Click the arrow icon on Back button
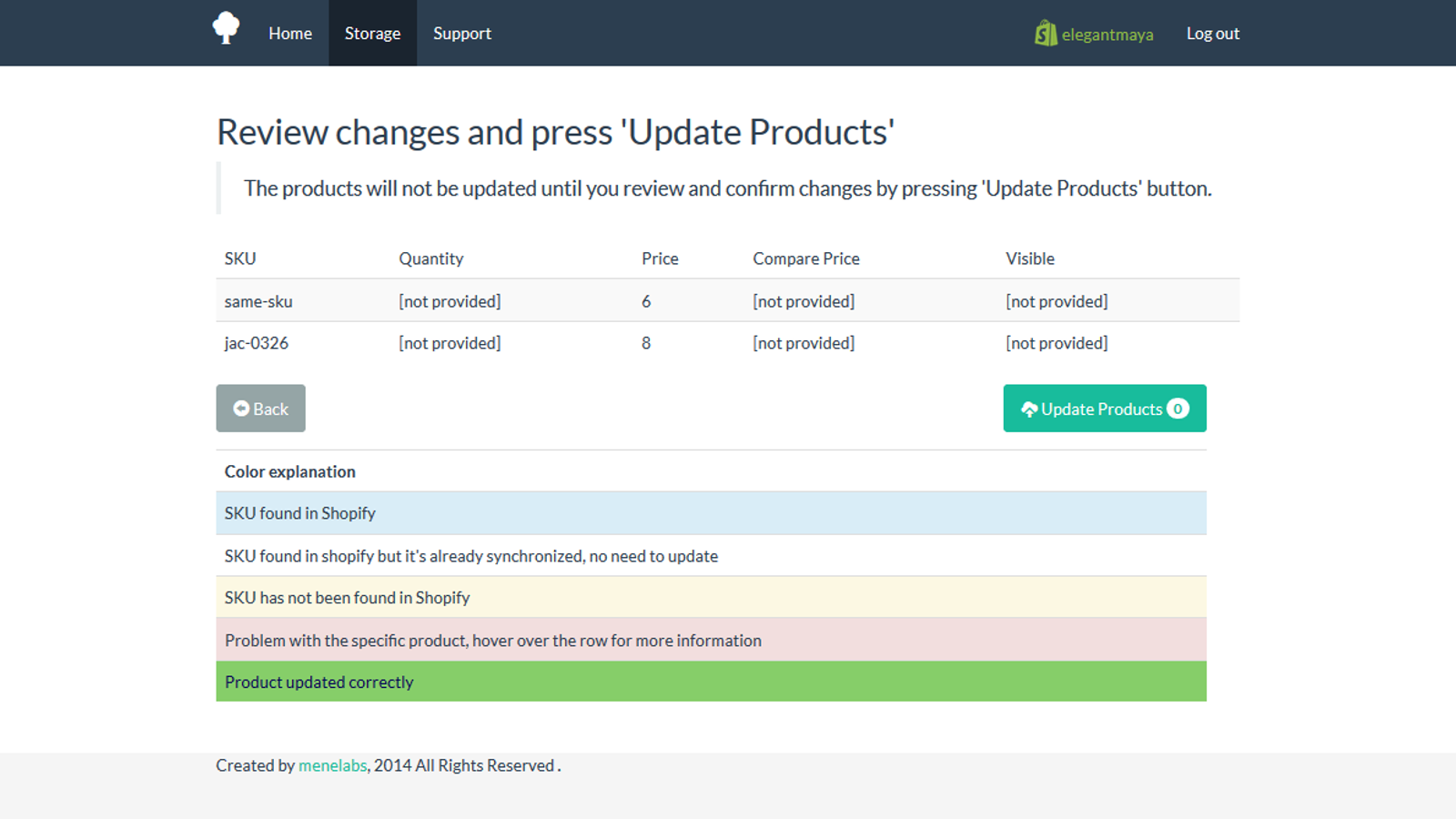1456x819 pixels. 241,409
